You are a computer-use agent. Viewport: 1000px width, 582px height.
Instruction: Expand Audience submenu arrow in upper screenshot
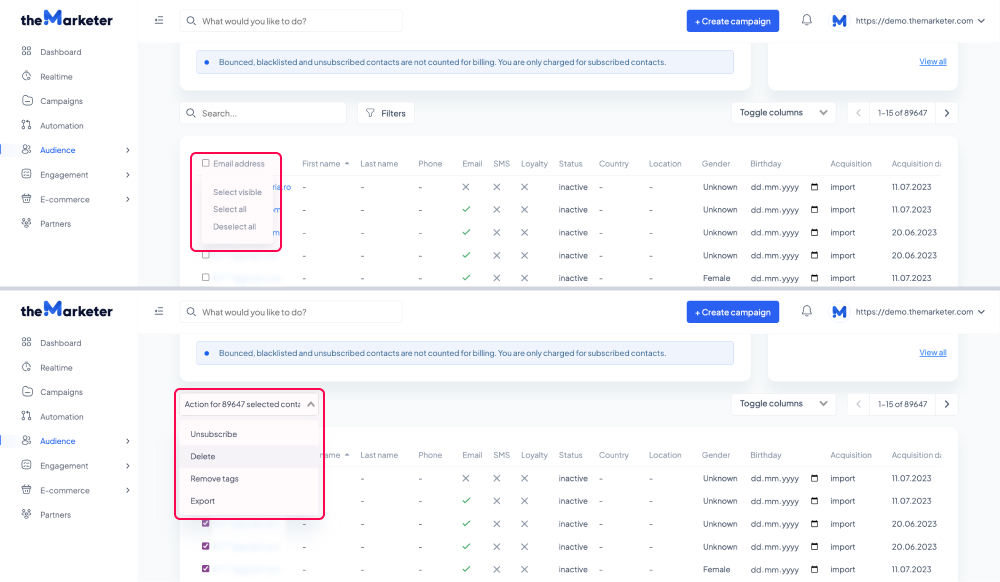pyautogui.click(x=128, y=150)
